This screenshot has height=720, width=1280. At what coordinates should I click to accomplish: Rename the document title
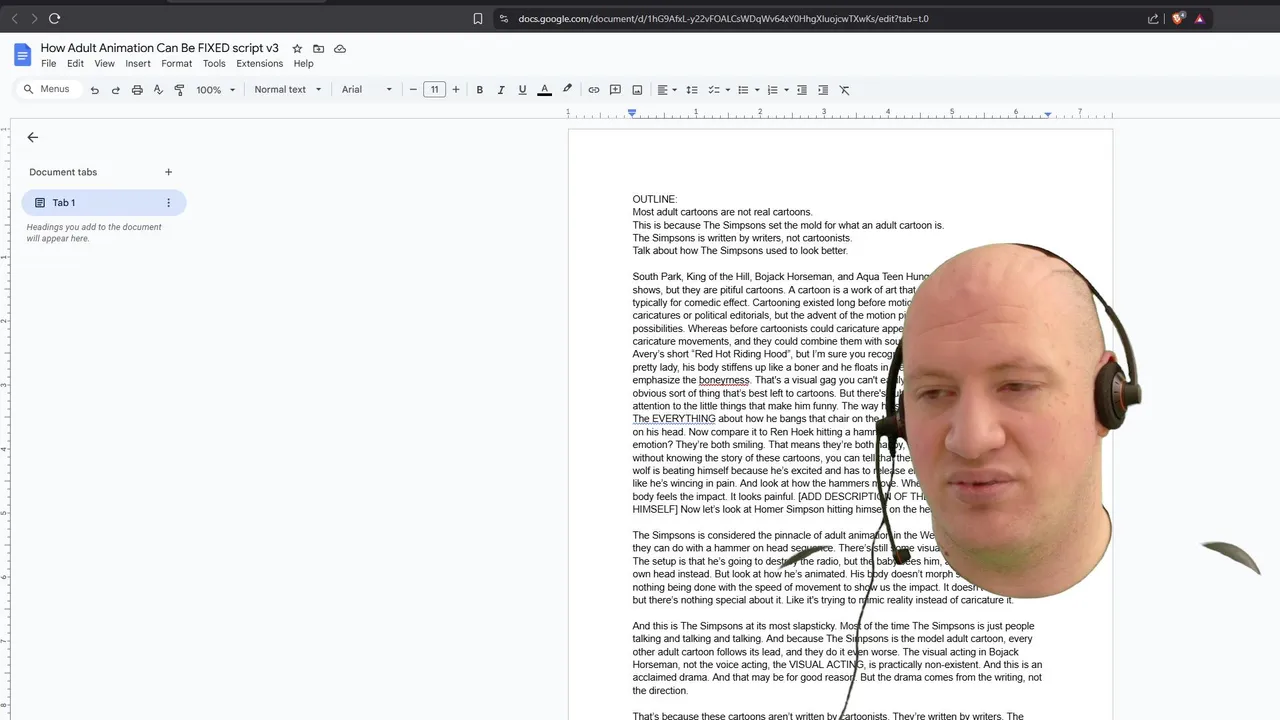pyautogui.click(x=160, y=48)
